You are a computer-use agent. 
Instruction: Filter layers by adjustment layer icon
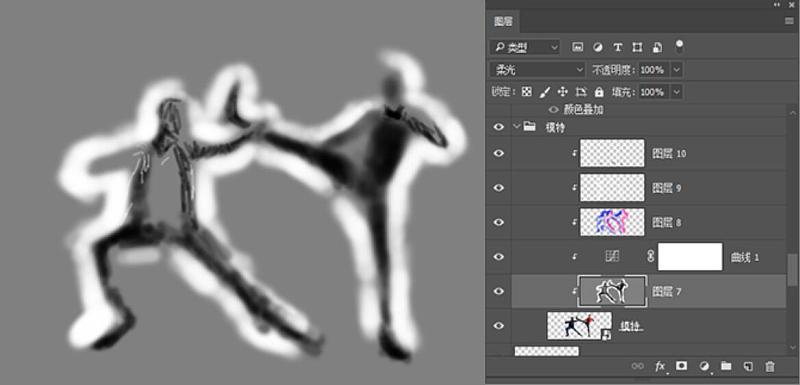point(597,47)
